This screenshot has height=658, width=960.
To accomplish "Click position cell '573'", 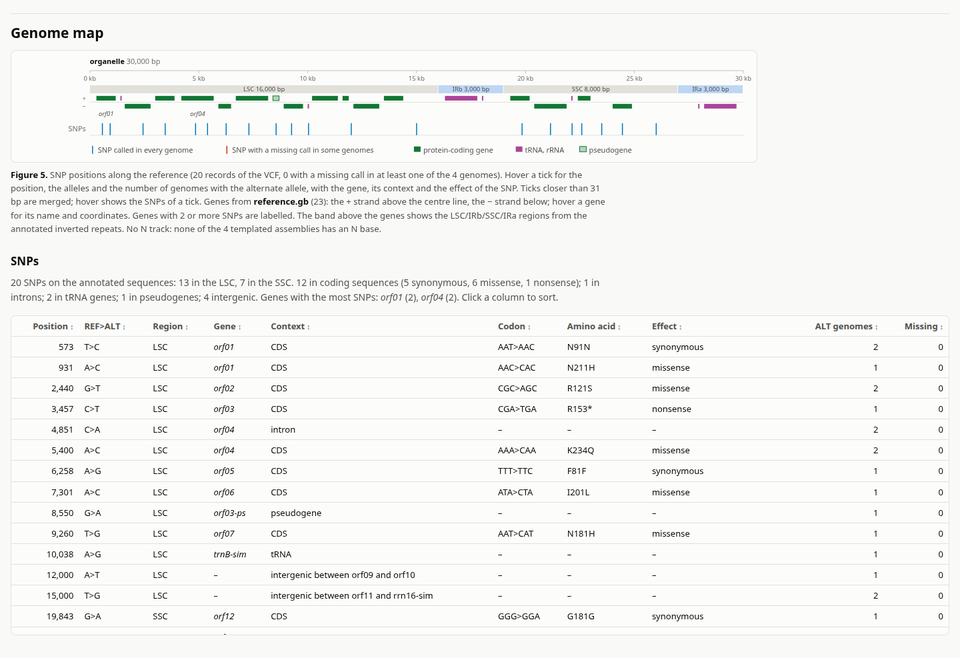I will click(66, 347).
